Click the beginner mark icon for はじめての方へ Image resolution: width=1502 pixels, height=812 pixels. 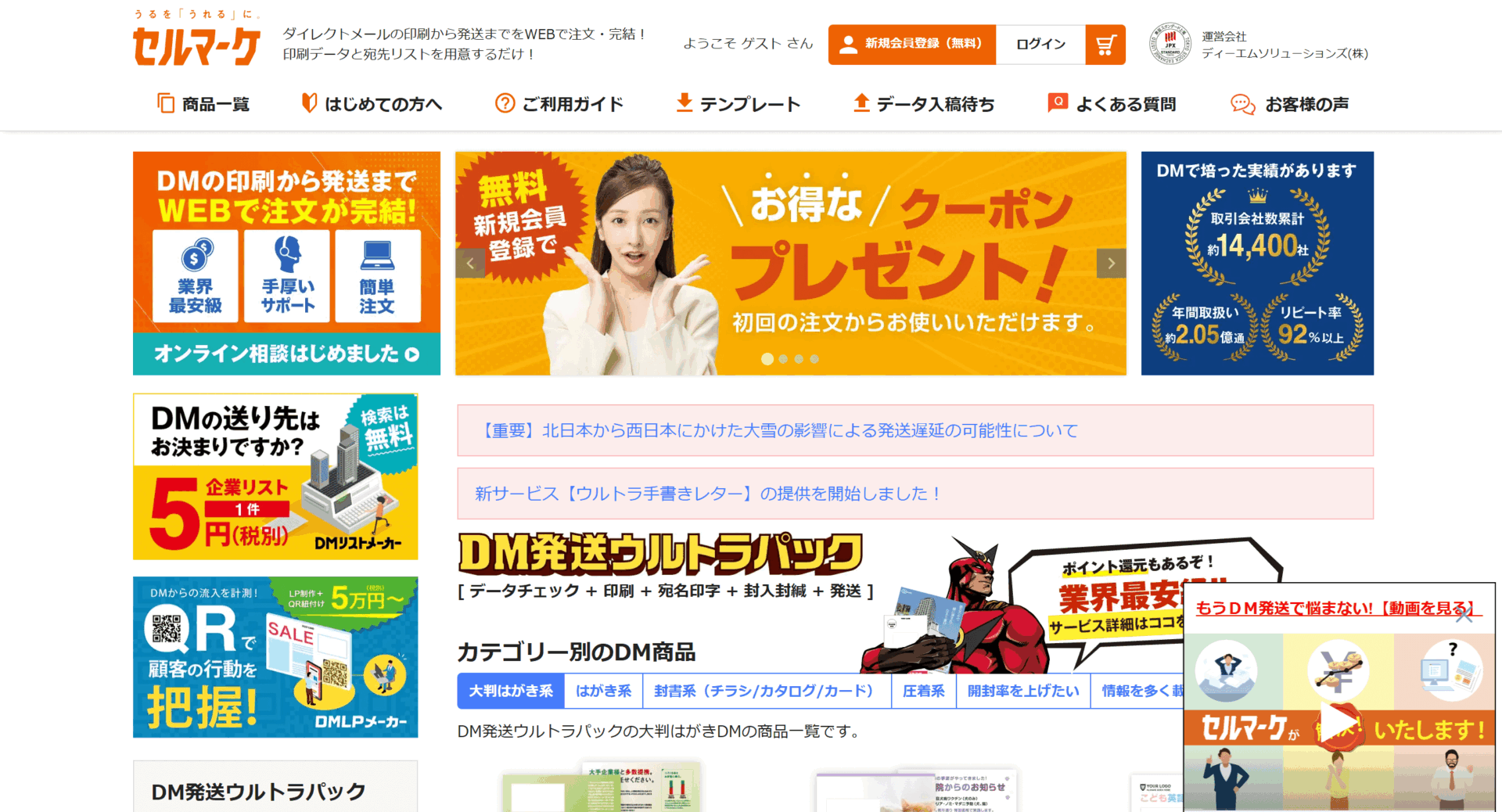point(310,103)
